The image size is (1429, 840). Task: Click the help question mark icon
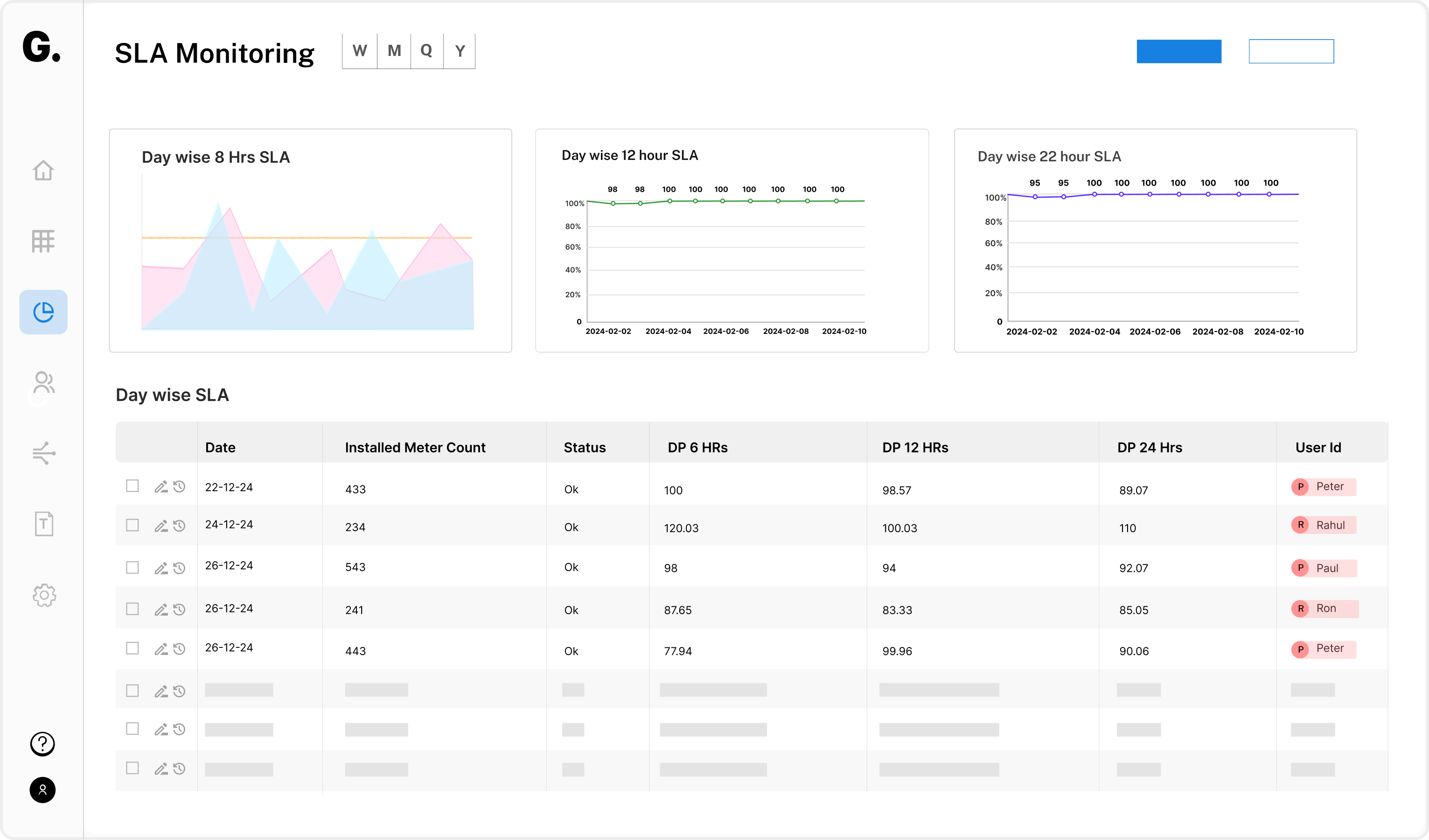(x=42, y=743)
